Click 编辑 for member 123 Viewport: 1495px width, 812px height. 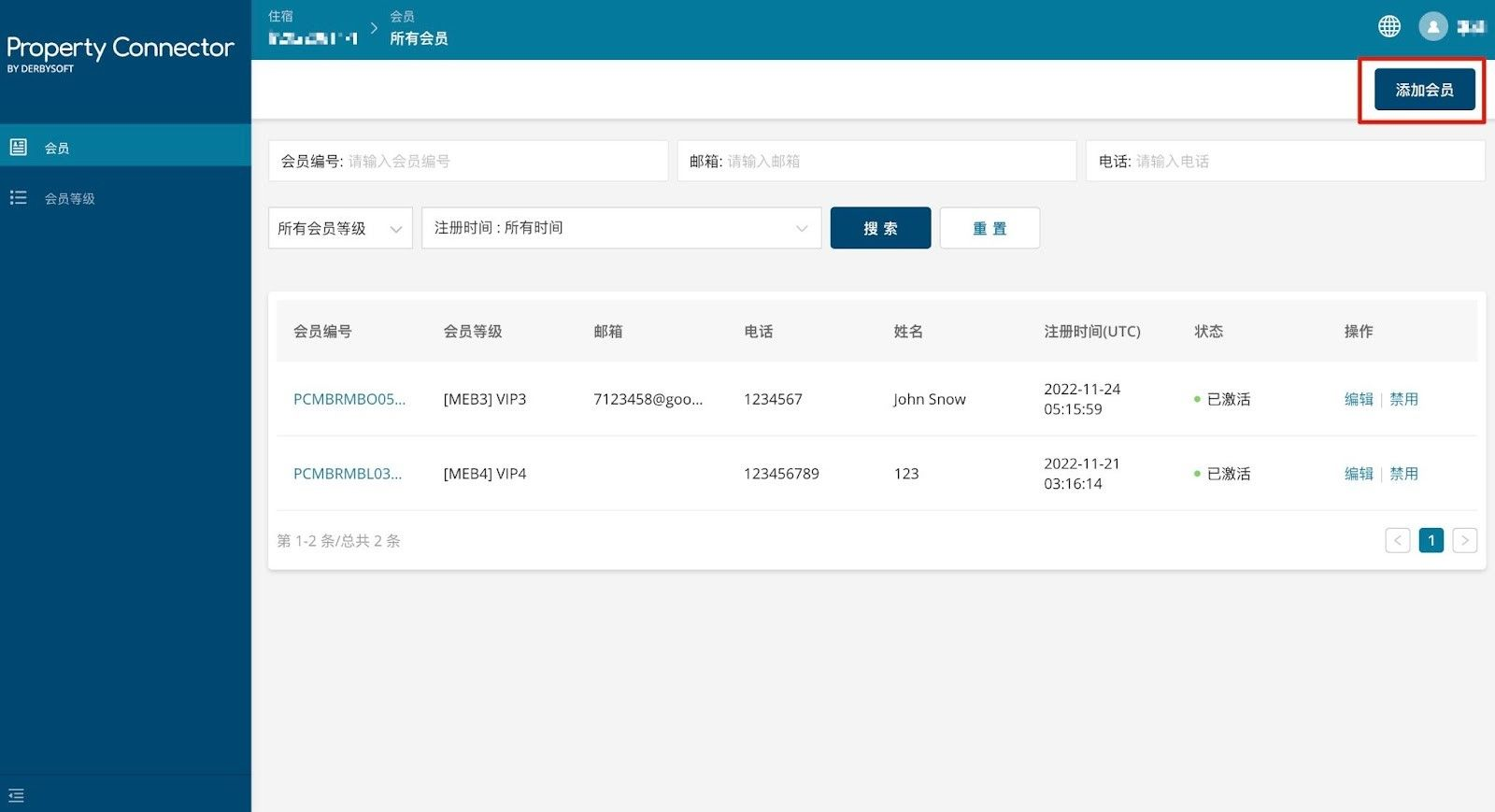(1359, 474)
